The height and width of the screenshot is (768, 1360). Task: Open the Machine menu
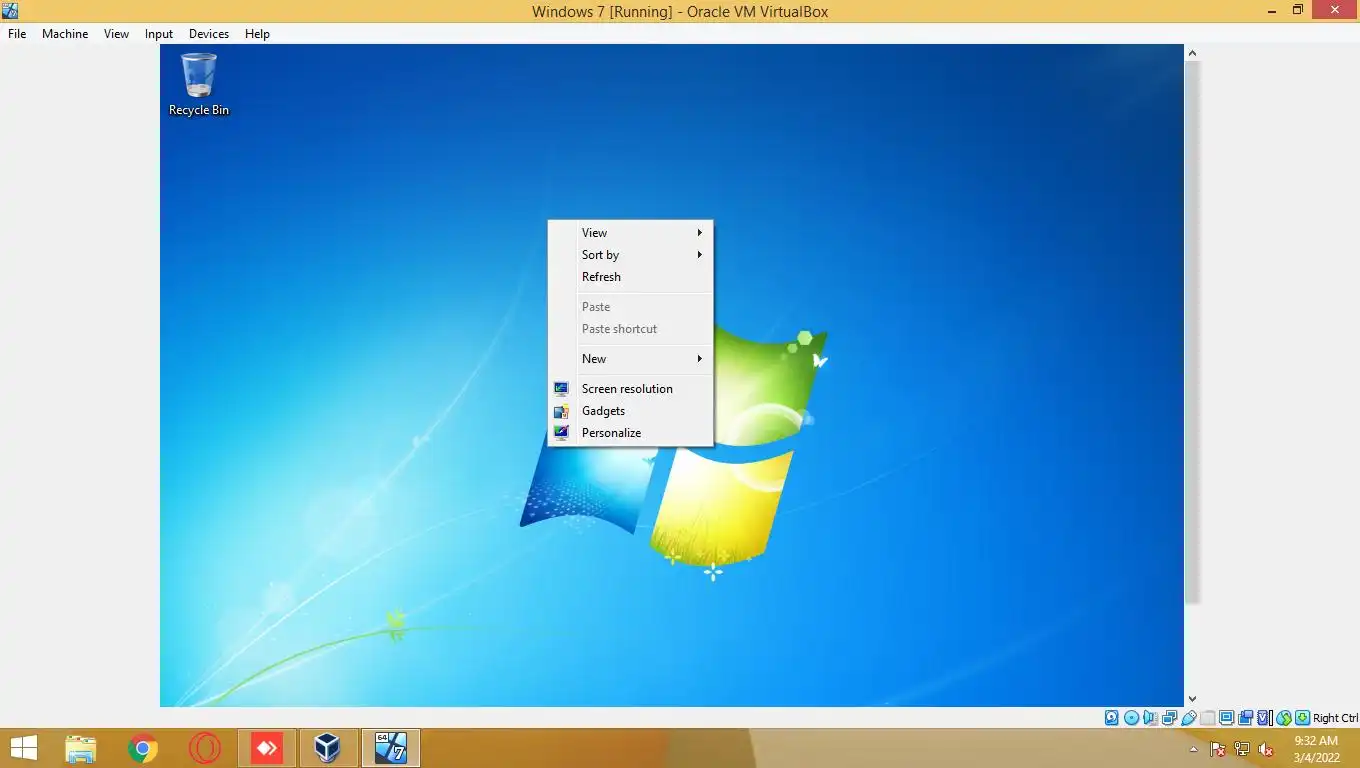click(65, 33)
